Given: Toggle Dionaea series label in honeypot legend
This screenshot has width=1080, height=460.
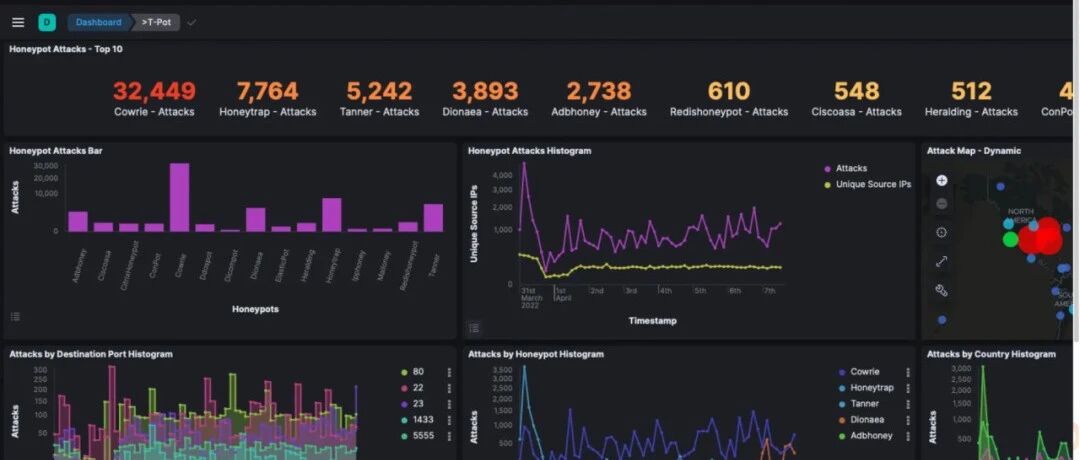Looking at the screenshot, I should [x=867, y=419].
